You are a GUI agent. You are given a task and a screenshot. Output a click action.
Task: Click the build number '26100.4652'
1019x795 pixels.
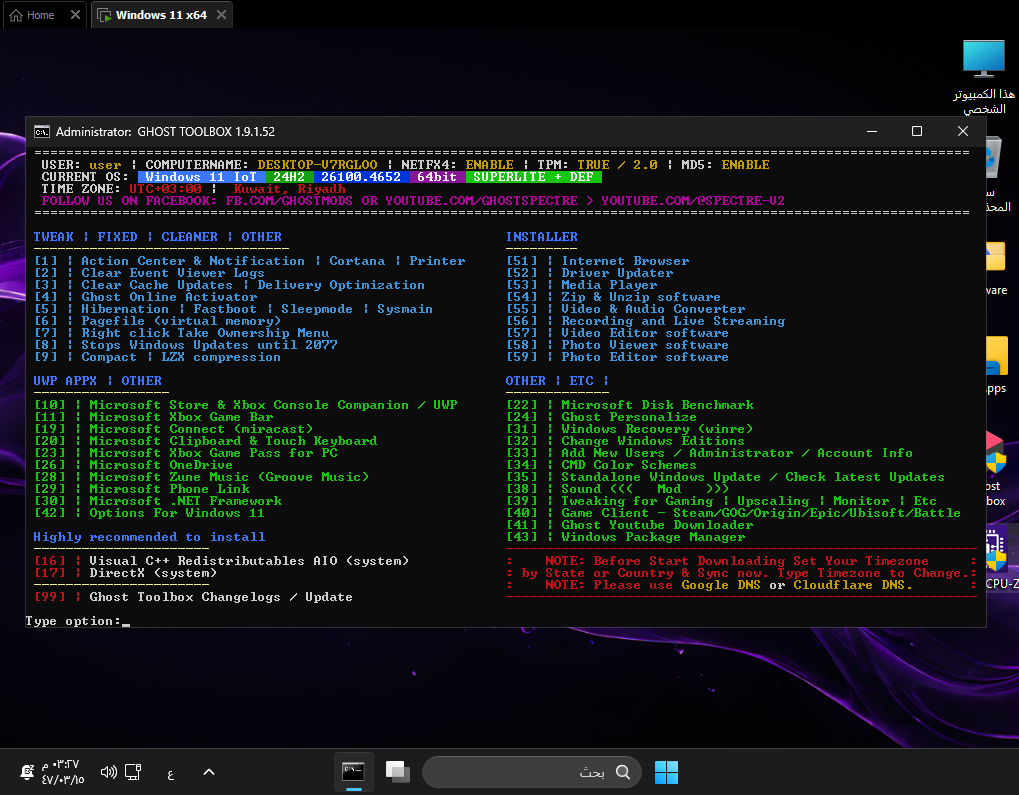361,177
